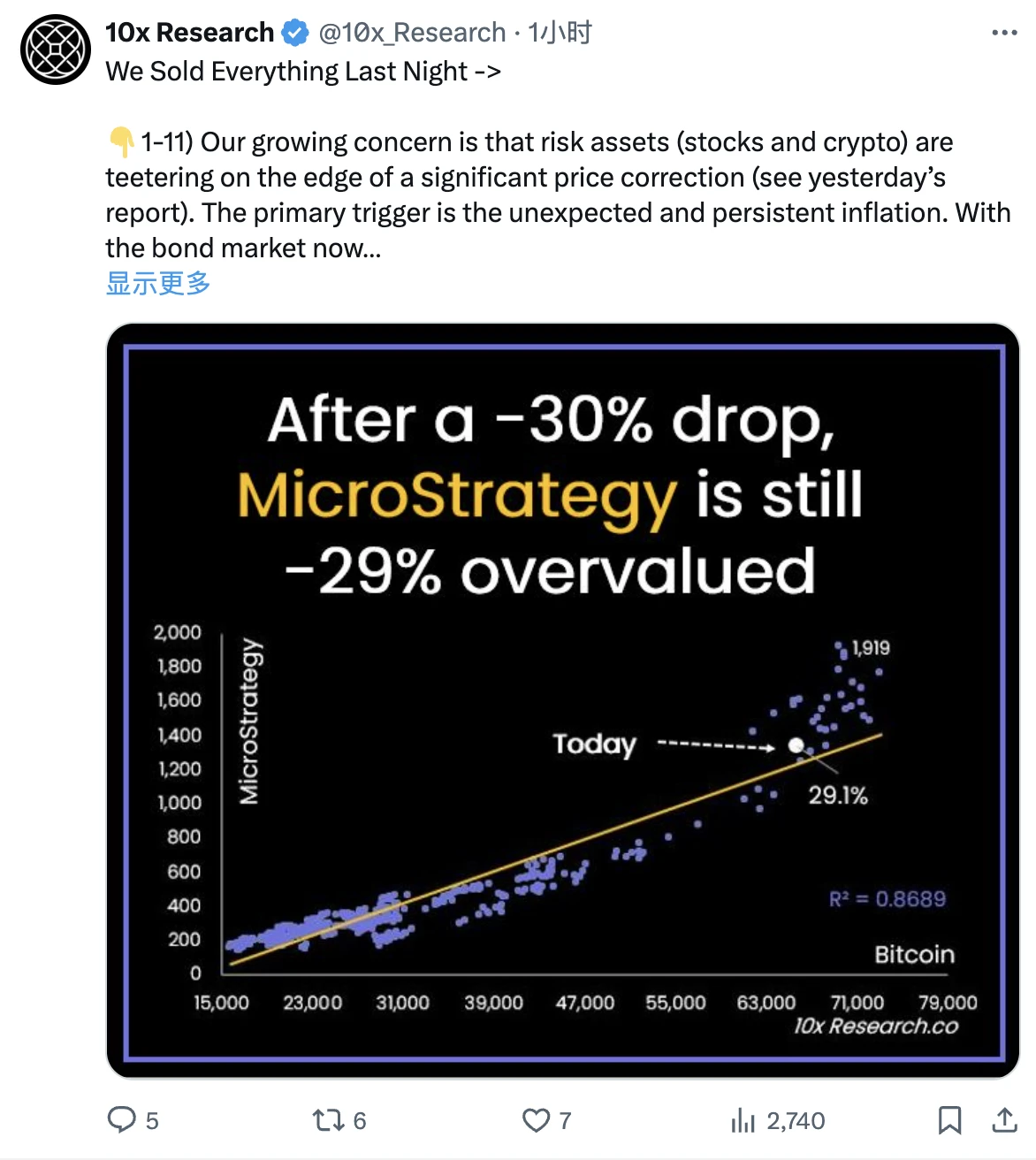Click the reply count number 5
The width and height of the screenshot is (1036, 1160).
click(152, 1121)
